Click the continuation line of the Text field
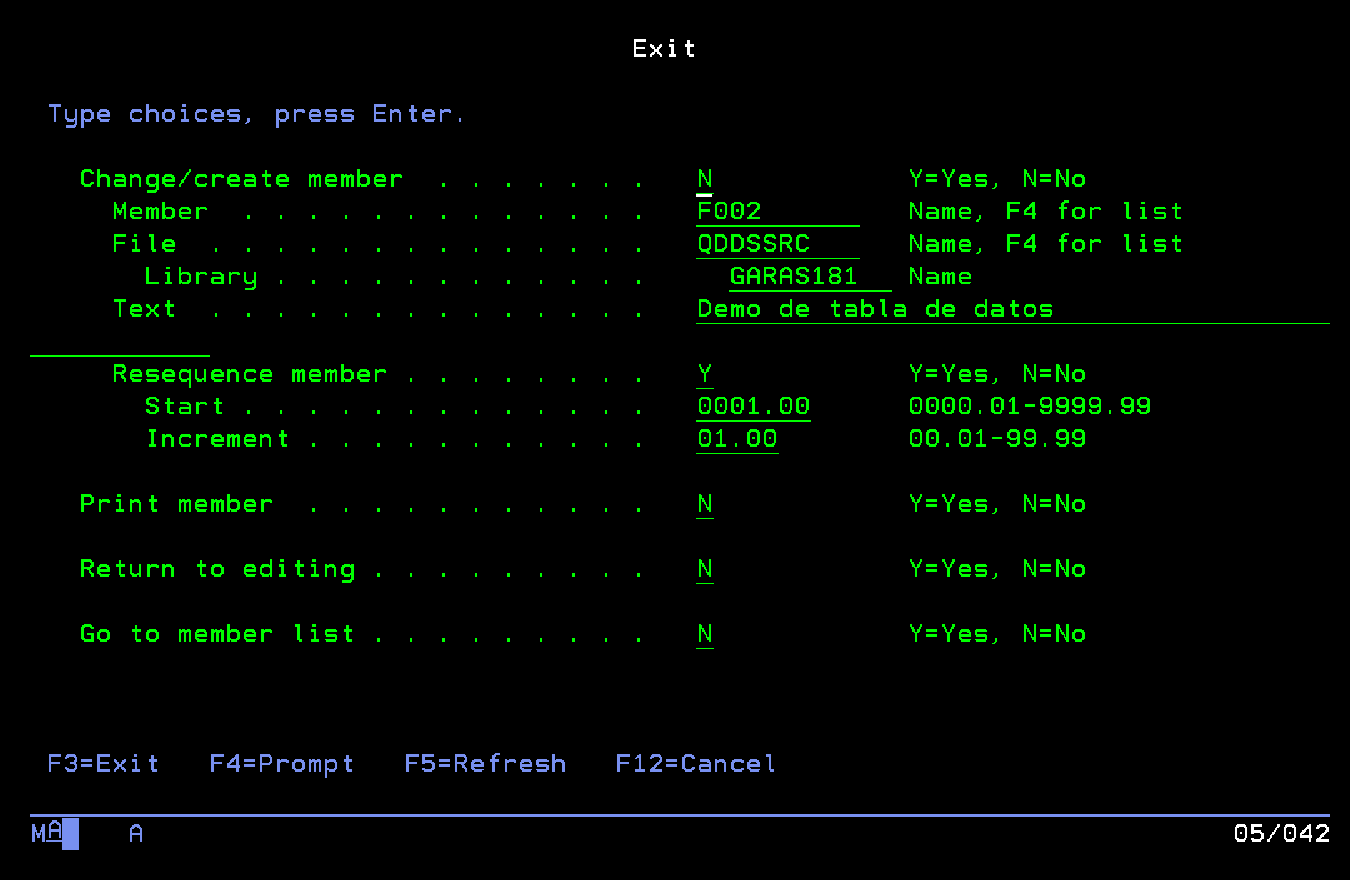Screen dimensions: 1350x880 point(120,344)
